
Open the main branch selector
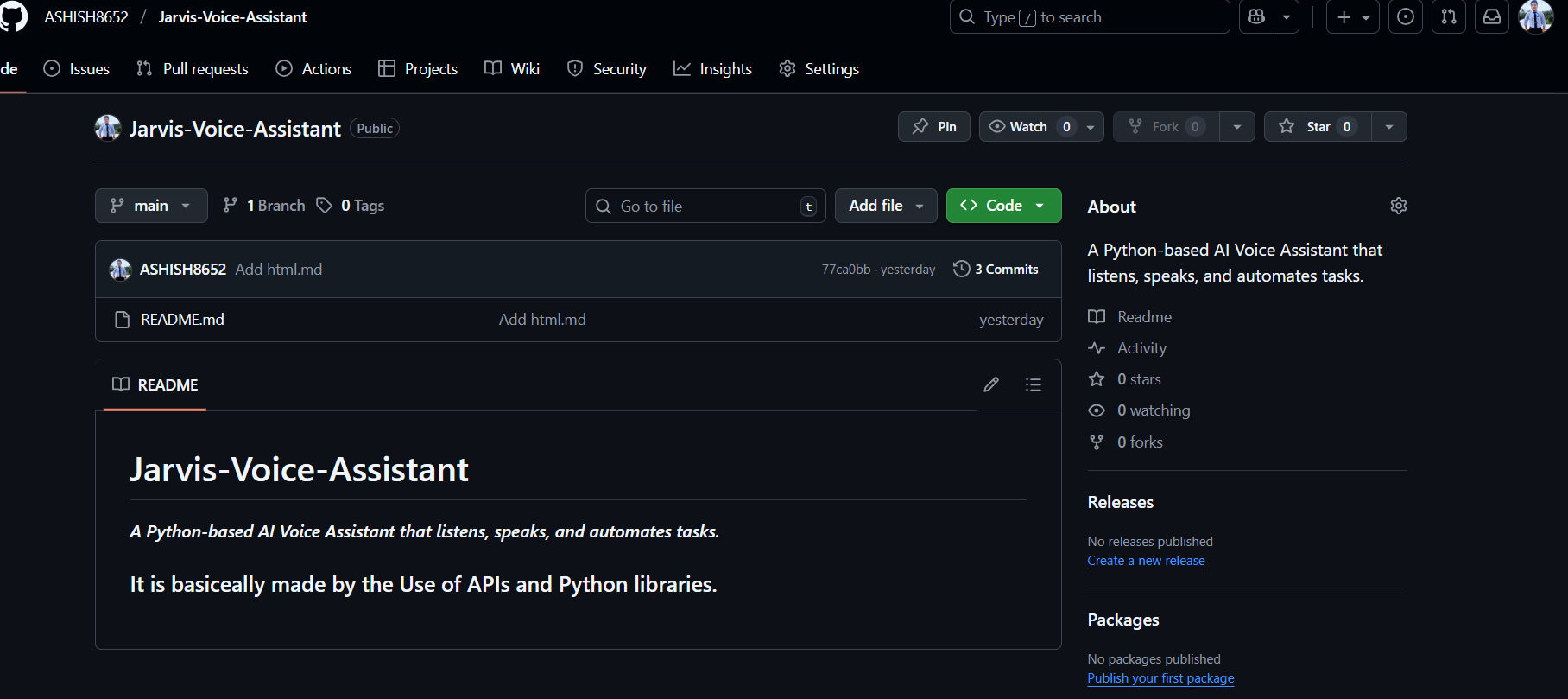(151, 206)
